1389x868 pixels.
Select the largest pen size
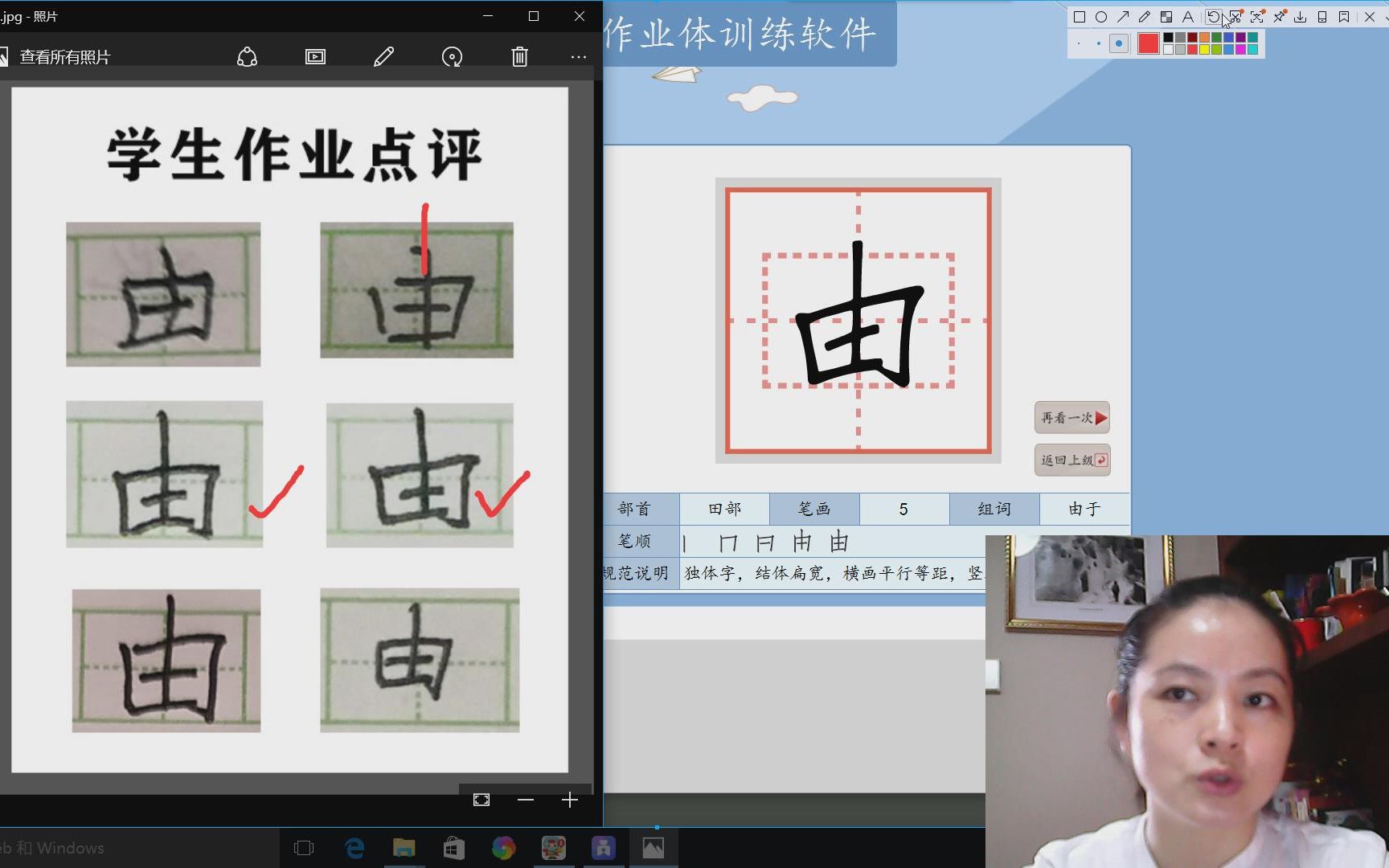click(1118, 44)
